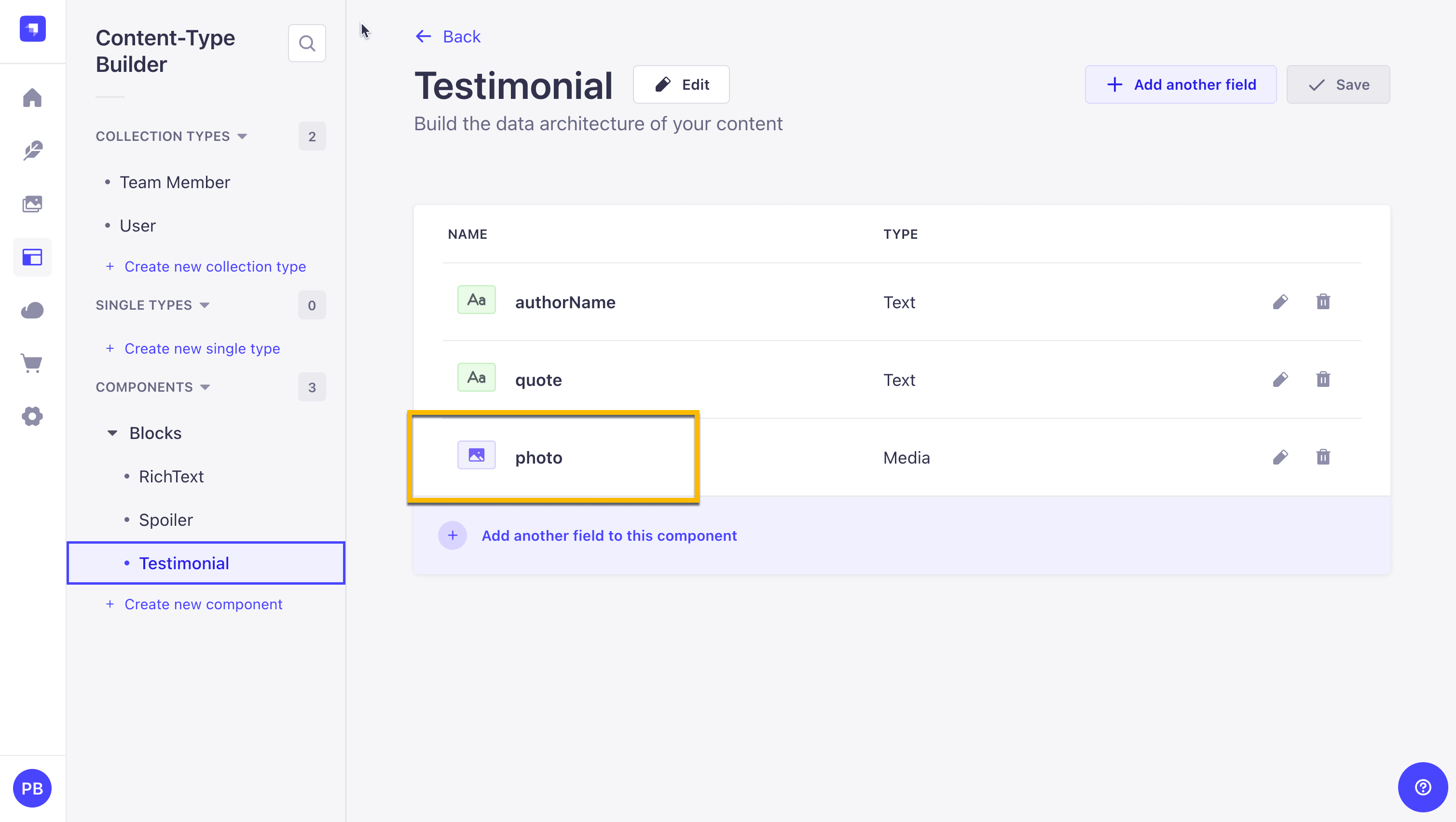Click Create new component link
Viewport: 1456px width, 822px height.
(x=203, y=604)
